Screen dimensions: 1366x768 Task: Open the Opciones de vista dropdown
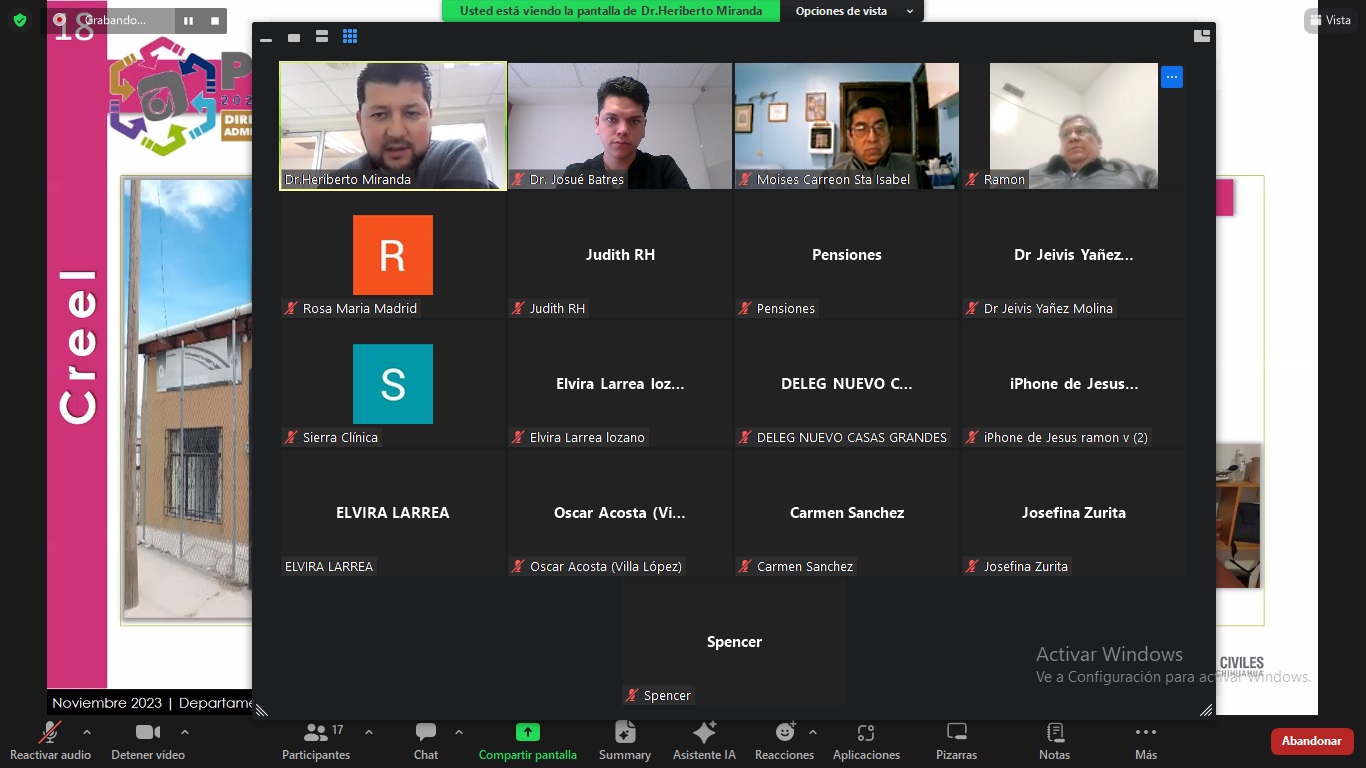click(854, 11)
